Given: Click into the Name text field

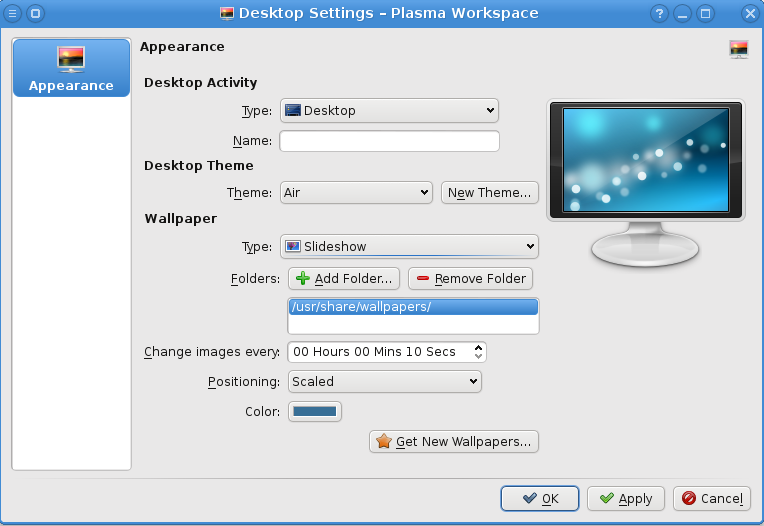Looking at the screenshot, I should point(389,141).
